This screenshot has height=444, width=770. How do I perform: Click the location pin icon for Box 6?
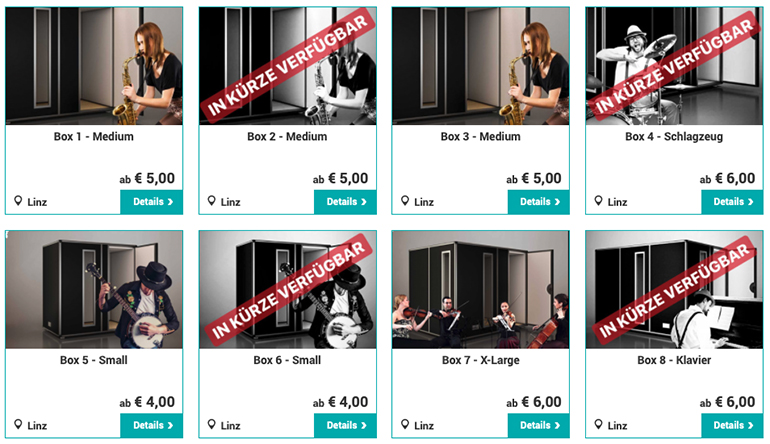coord(211,424)
